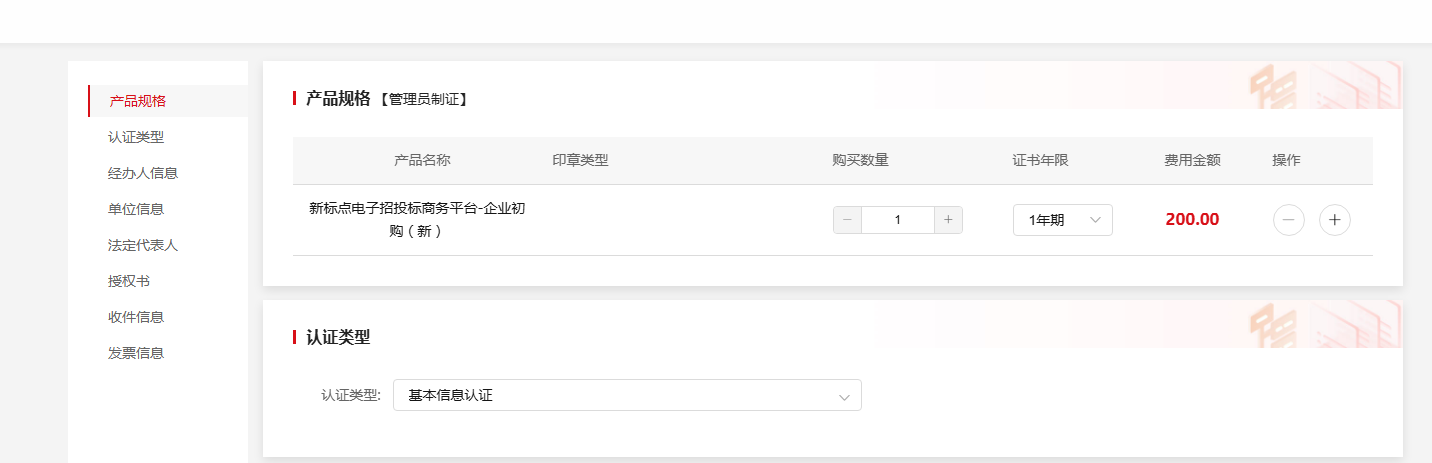Jump to 经办人信息 section
The width and height of the screenshot is (1432, 463).
coord(143,173)
